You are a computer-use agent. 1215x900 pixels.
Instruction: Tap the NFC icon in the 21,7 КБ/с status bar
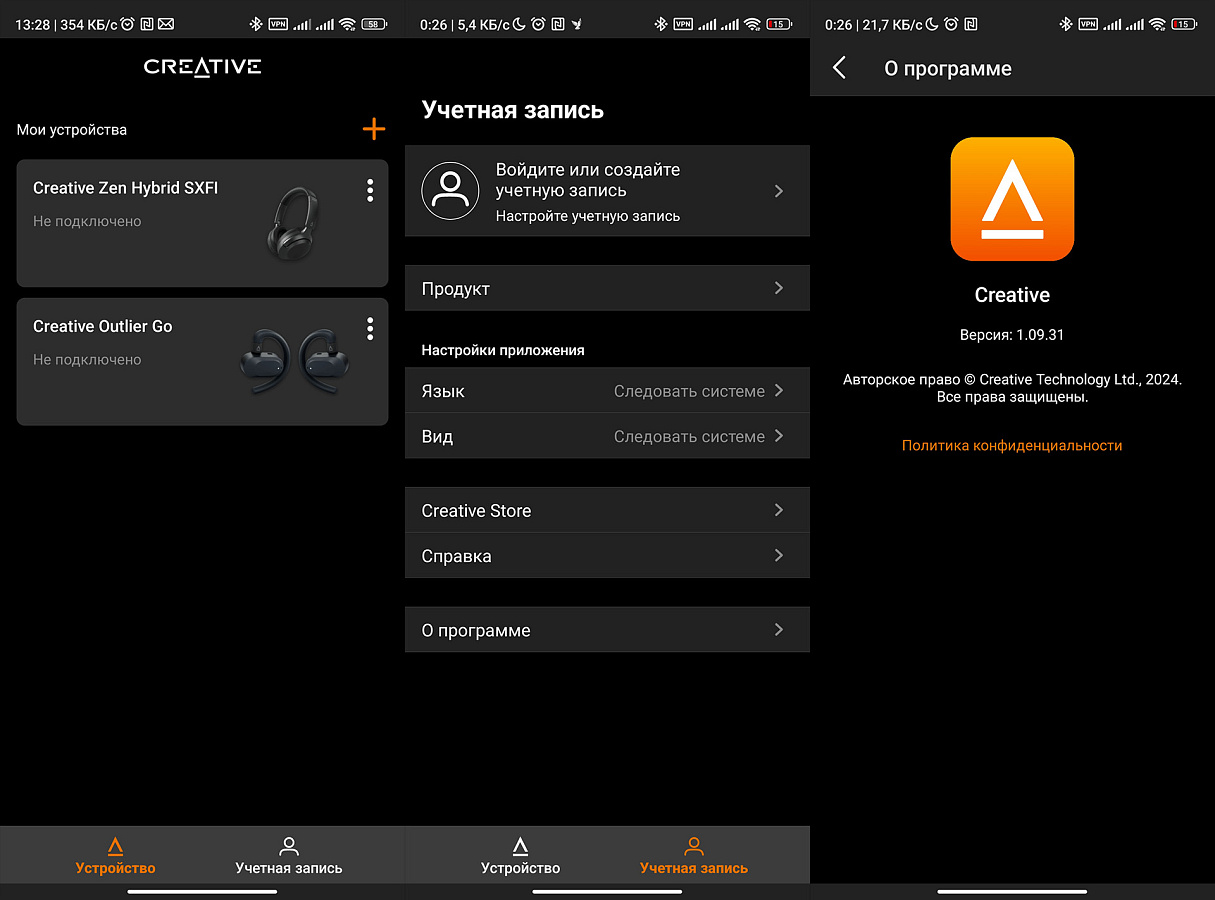click(x=972, y=24)
